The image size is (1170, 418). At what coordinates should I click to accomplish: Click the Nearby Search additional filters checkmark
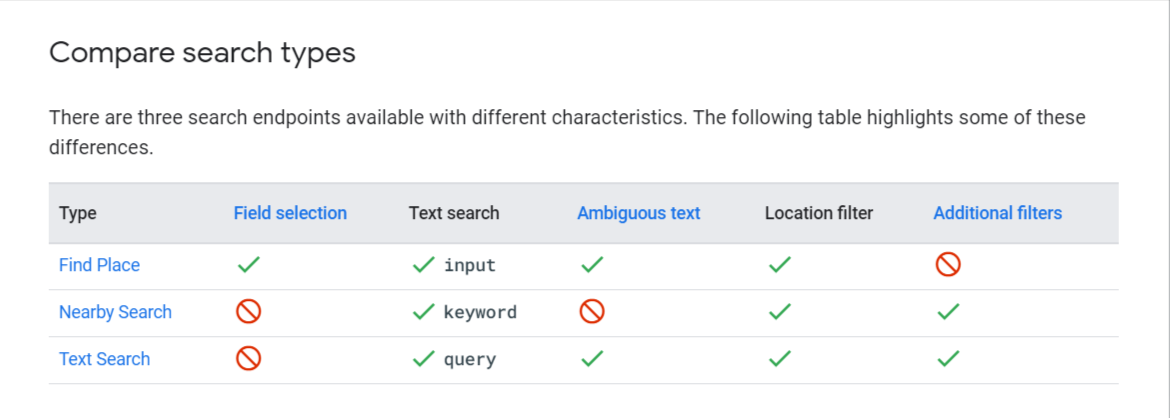[x=948, y=312]
